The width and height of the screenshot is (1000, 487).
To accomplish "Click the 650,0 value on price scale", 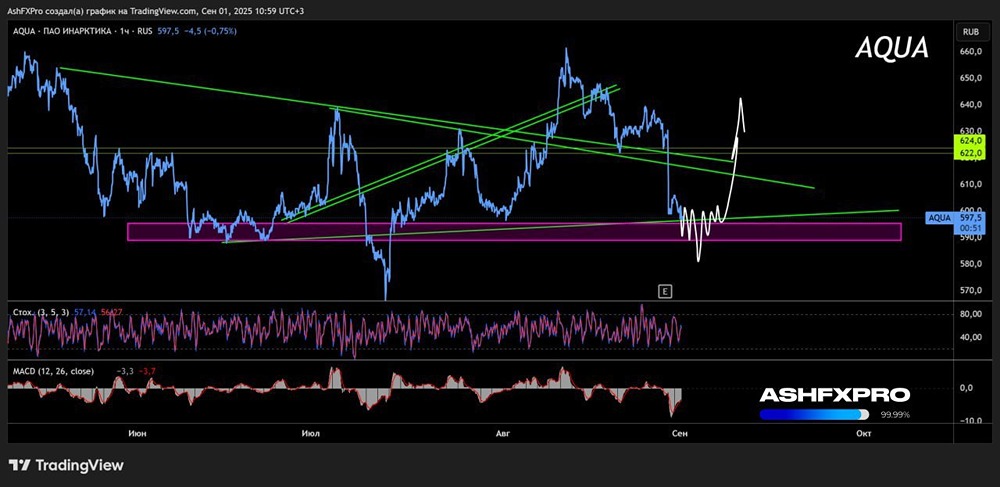I will pos(972,78).
